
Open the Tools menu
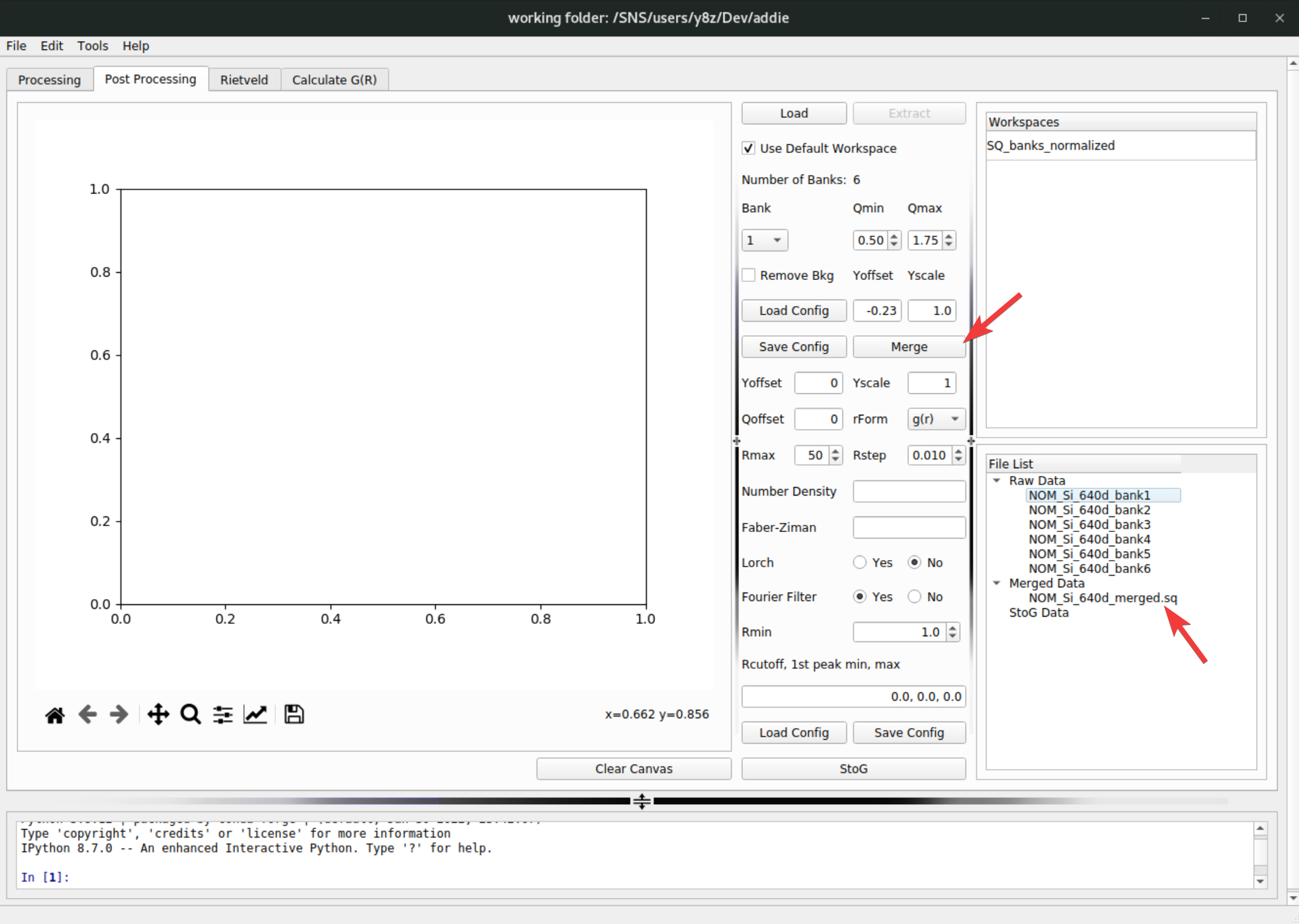coord(92,46)
